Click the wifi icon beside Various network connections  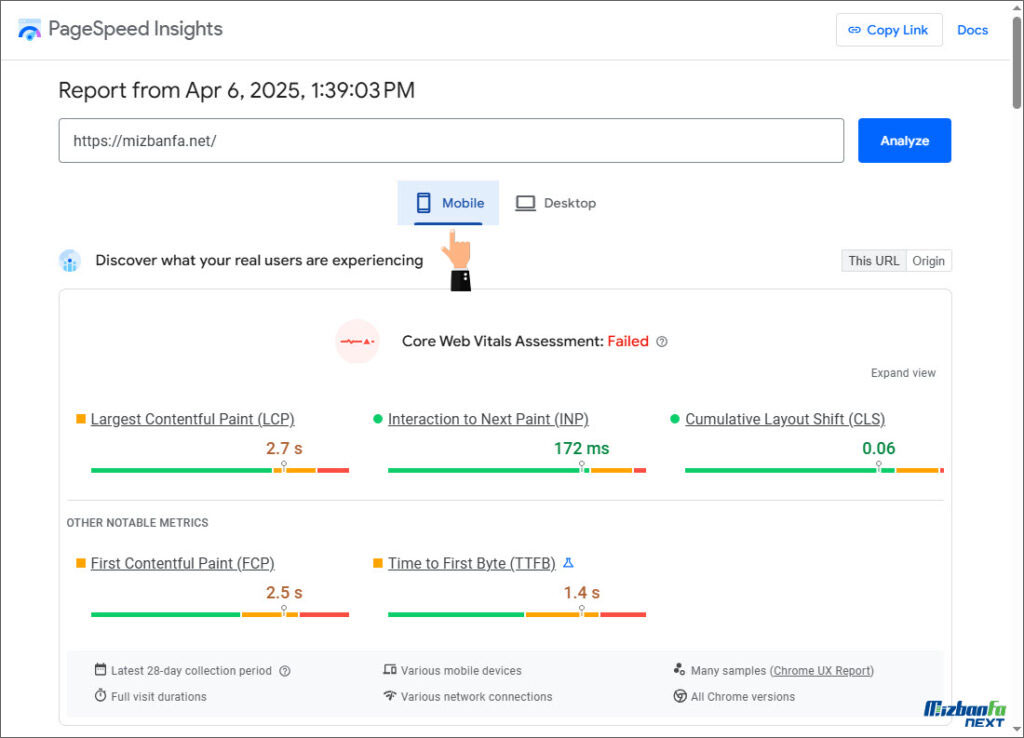pos(390,696)
